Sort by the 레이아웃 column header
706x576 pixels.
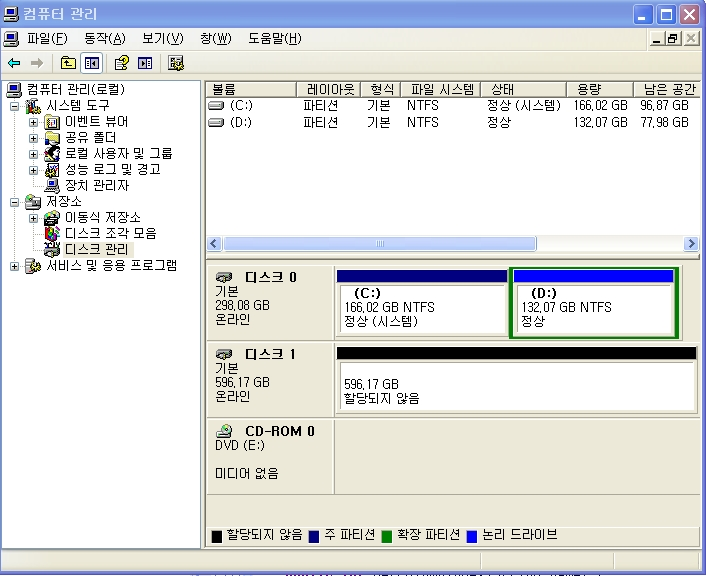click(x=329, y=89)
